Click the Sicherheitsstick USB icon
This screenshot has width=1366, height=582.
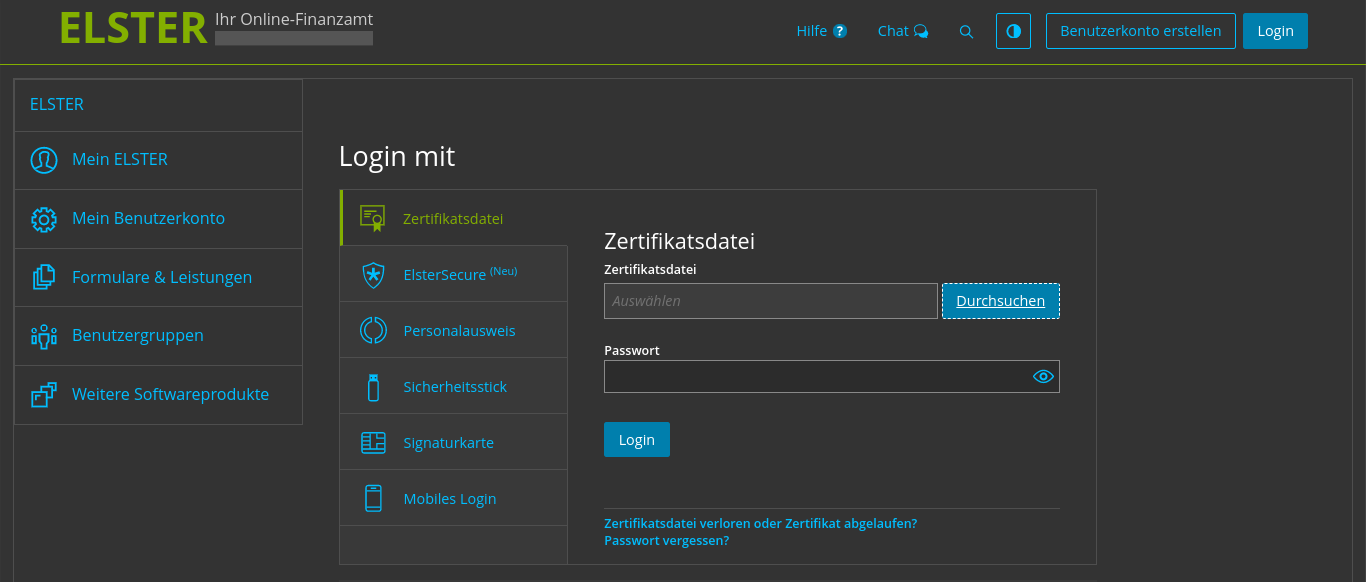point(373,387)
